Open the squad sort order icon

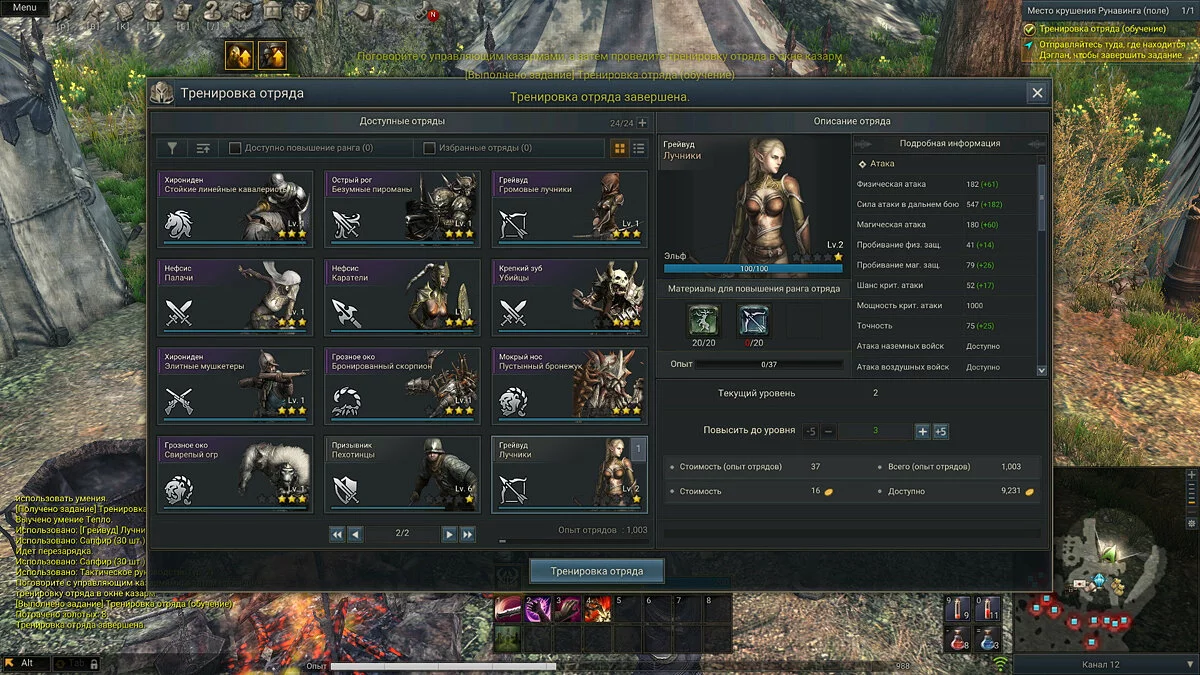pos(203,148)
